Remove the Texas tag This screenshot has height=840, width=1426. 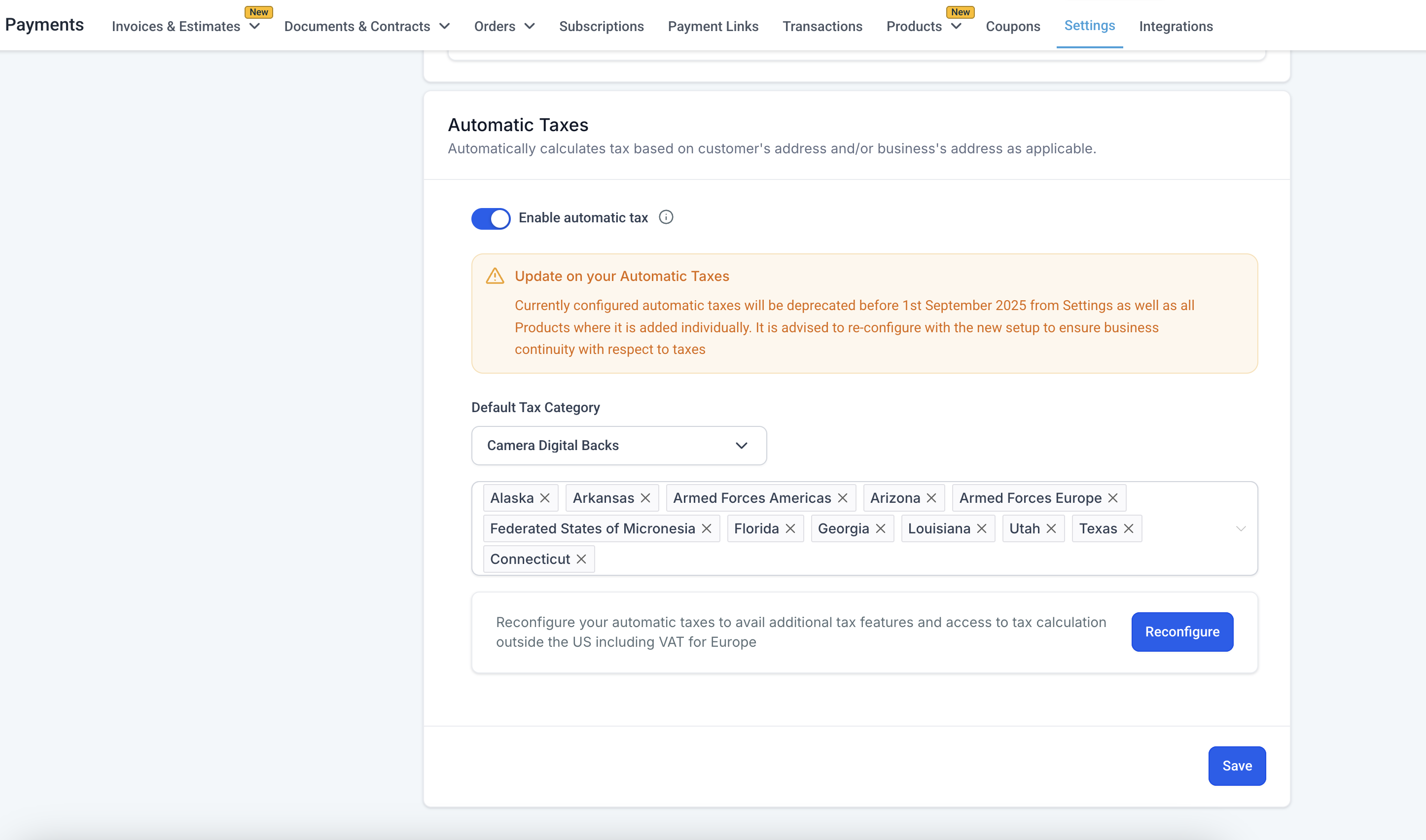click(x=1128, y=528)
